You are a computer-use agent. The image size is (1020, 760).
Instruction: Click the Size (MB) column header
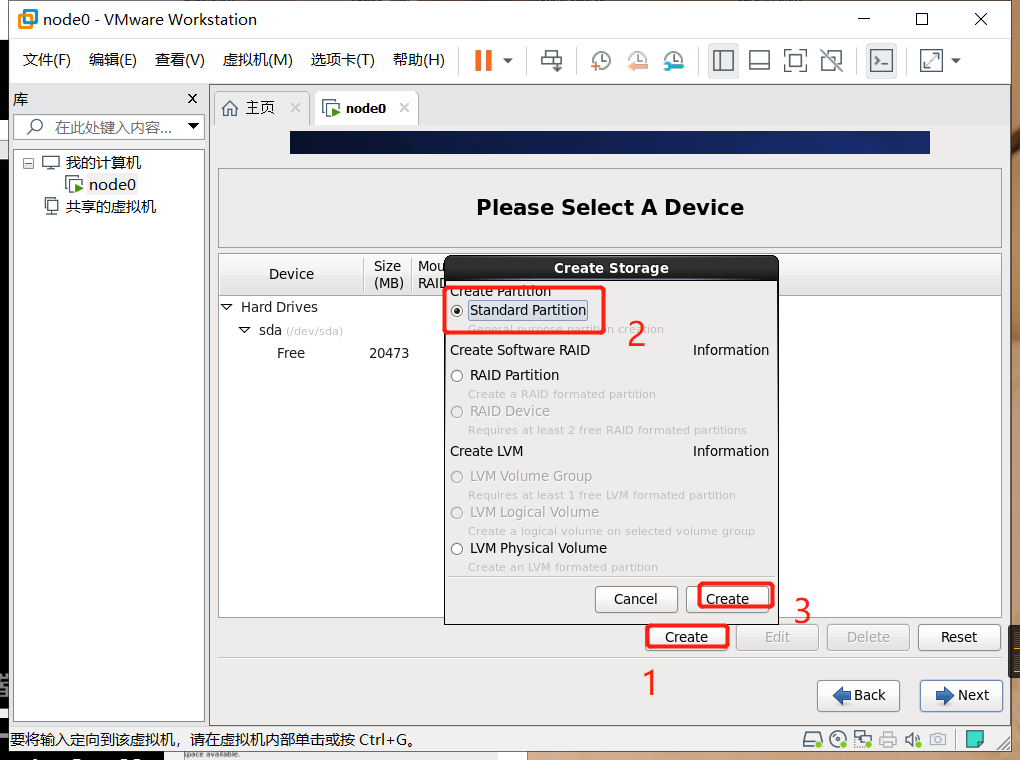(x=388, y=274)
